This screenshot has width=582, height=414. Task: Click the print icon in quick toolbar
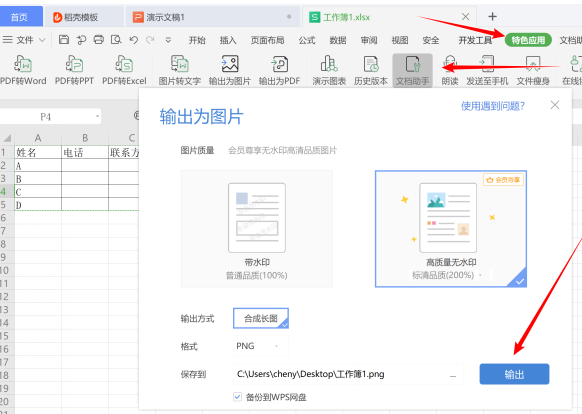tap(98, 39)
